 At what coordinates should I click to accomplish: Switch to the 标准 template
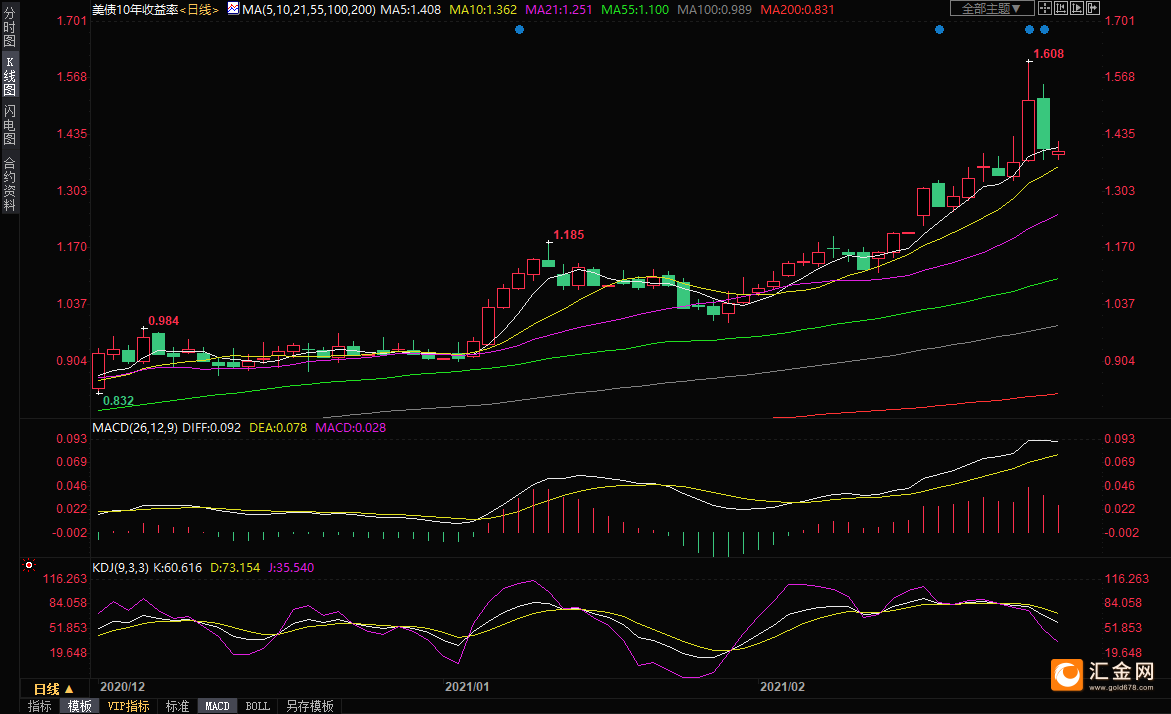pyautogui.click(x=177, y=706)
